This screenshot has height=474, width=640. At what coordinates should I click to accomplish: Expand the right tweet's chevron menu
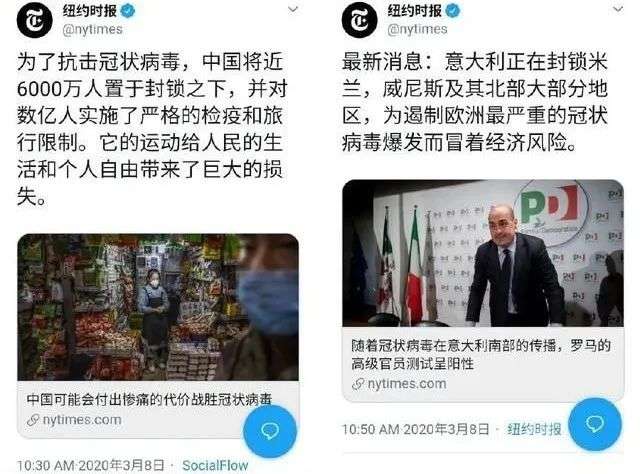(x=618, y=9)
